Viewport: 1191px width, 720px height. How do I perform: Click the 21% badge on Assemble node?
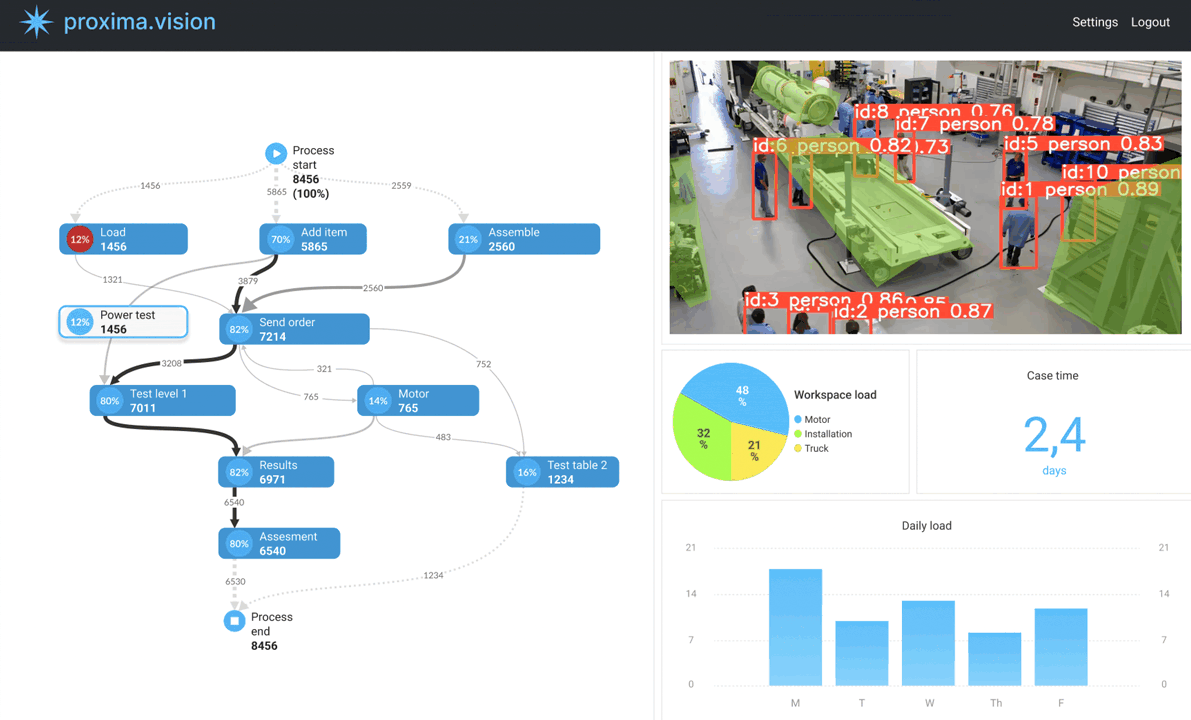pos(467,239)
